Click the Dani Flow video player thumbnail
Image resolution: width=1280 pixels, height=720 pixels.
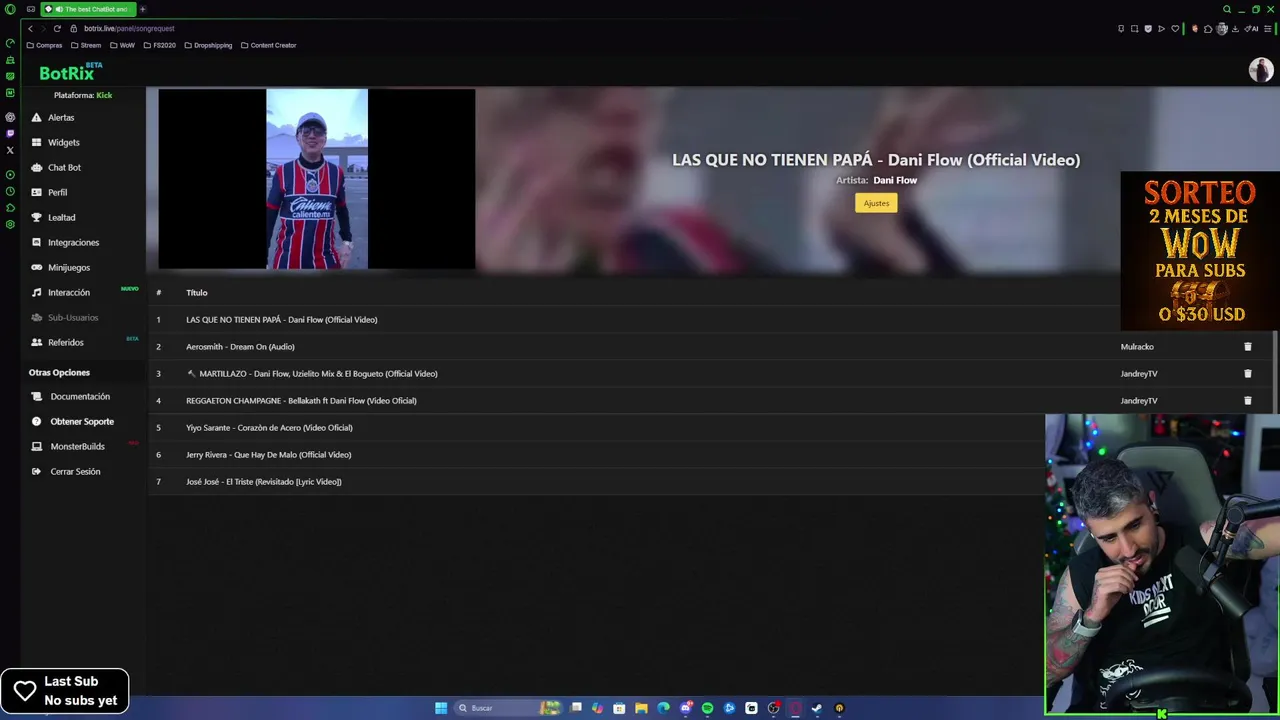(317, 179)
